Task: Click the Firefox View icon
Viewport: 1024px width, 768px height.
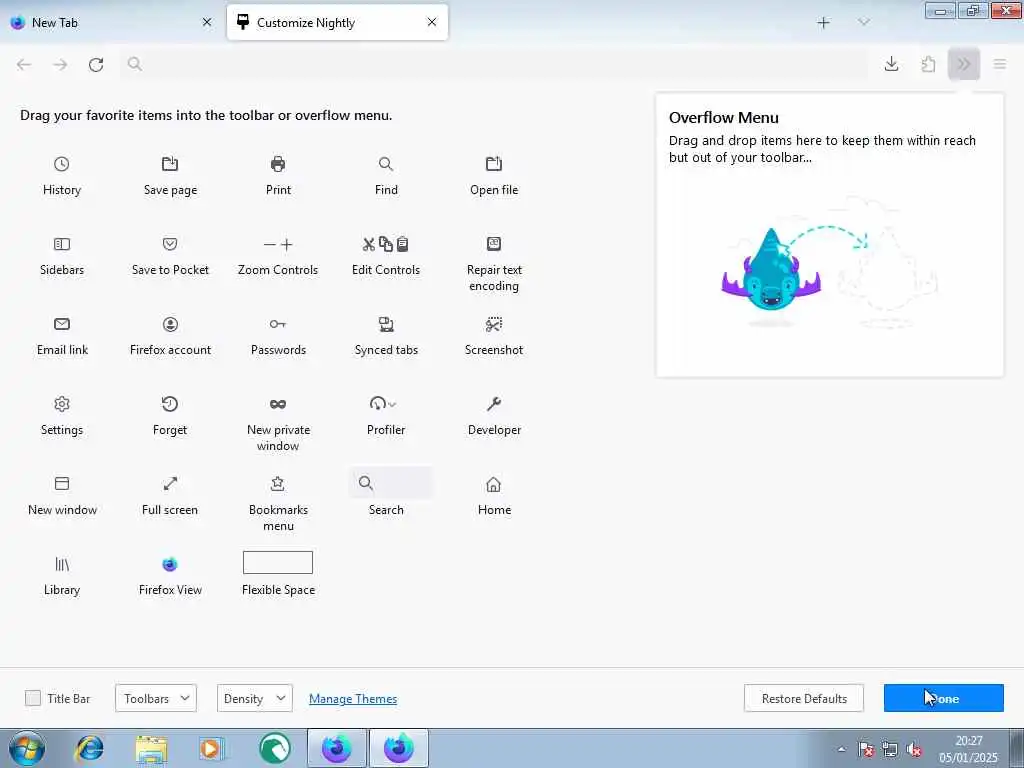Action: (x=170, y=564)
